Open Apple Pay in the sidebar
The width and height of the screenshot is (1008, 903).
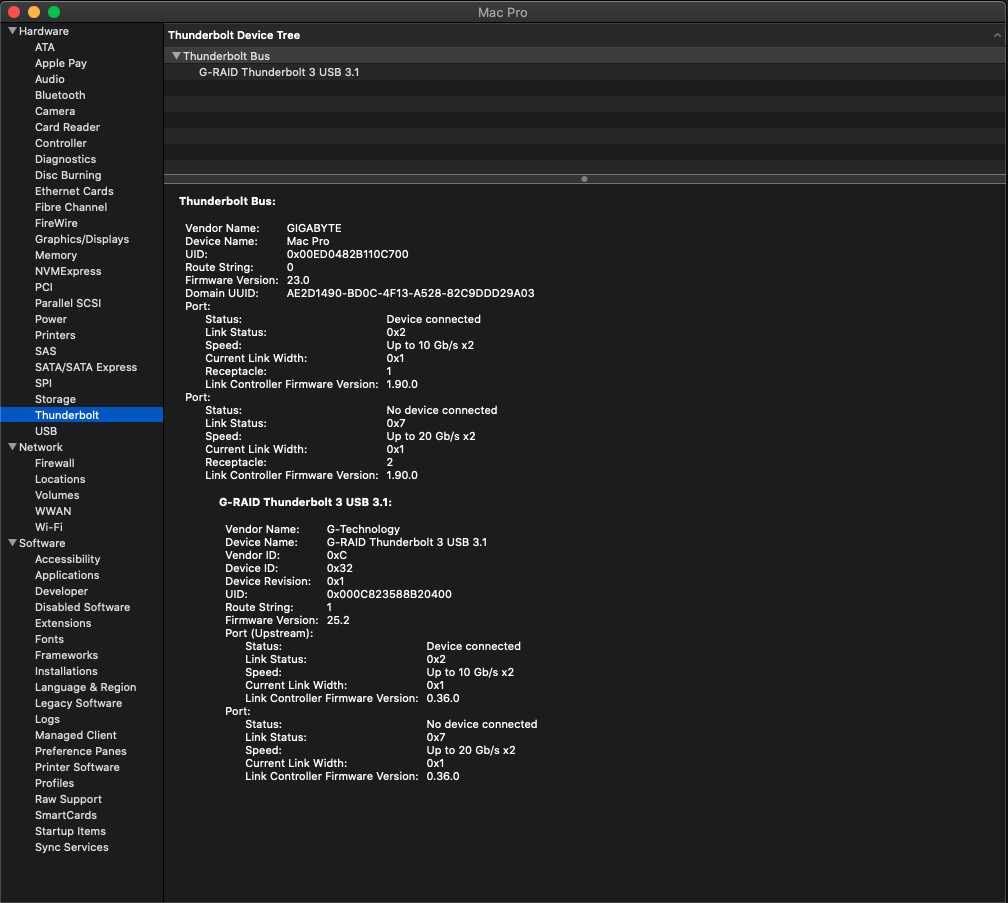click(61, 63)
